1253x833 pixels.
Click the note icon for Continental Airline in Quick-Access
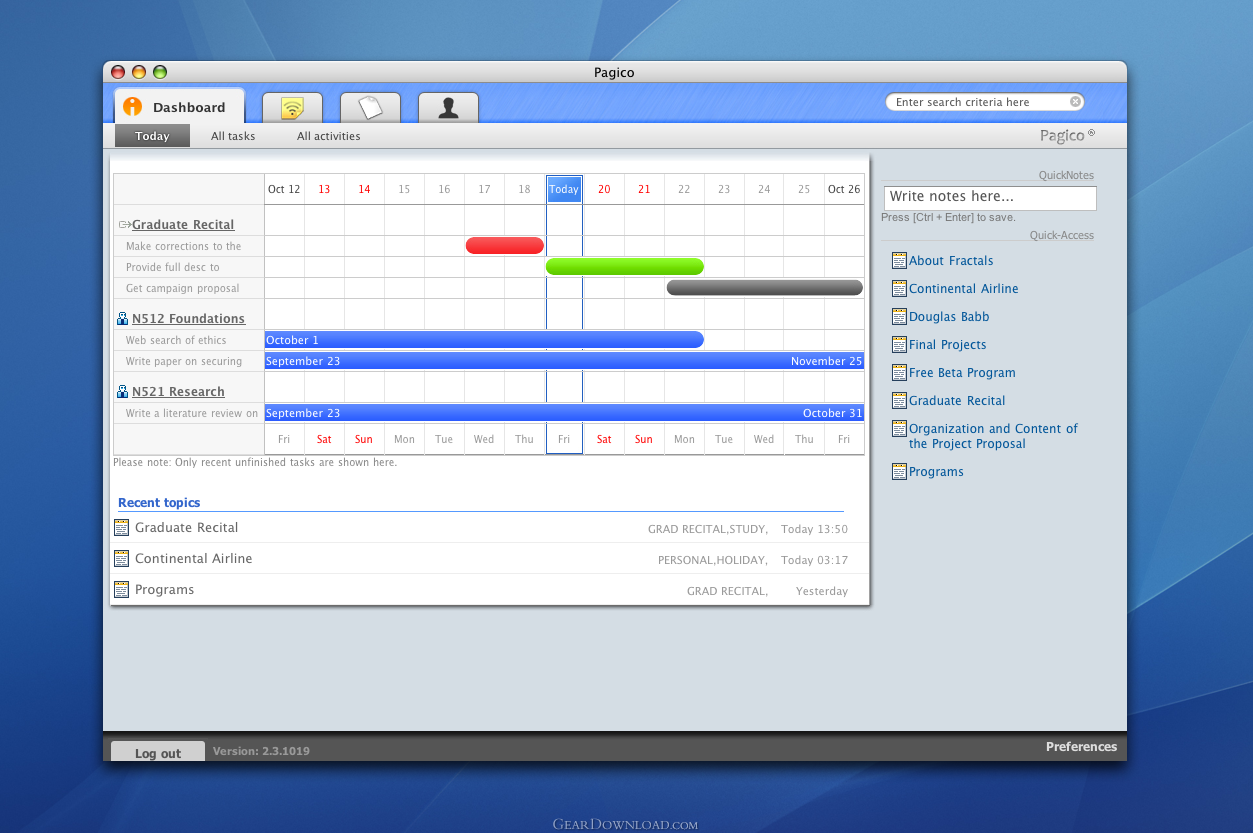pos(899,288)
